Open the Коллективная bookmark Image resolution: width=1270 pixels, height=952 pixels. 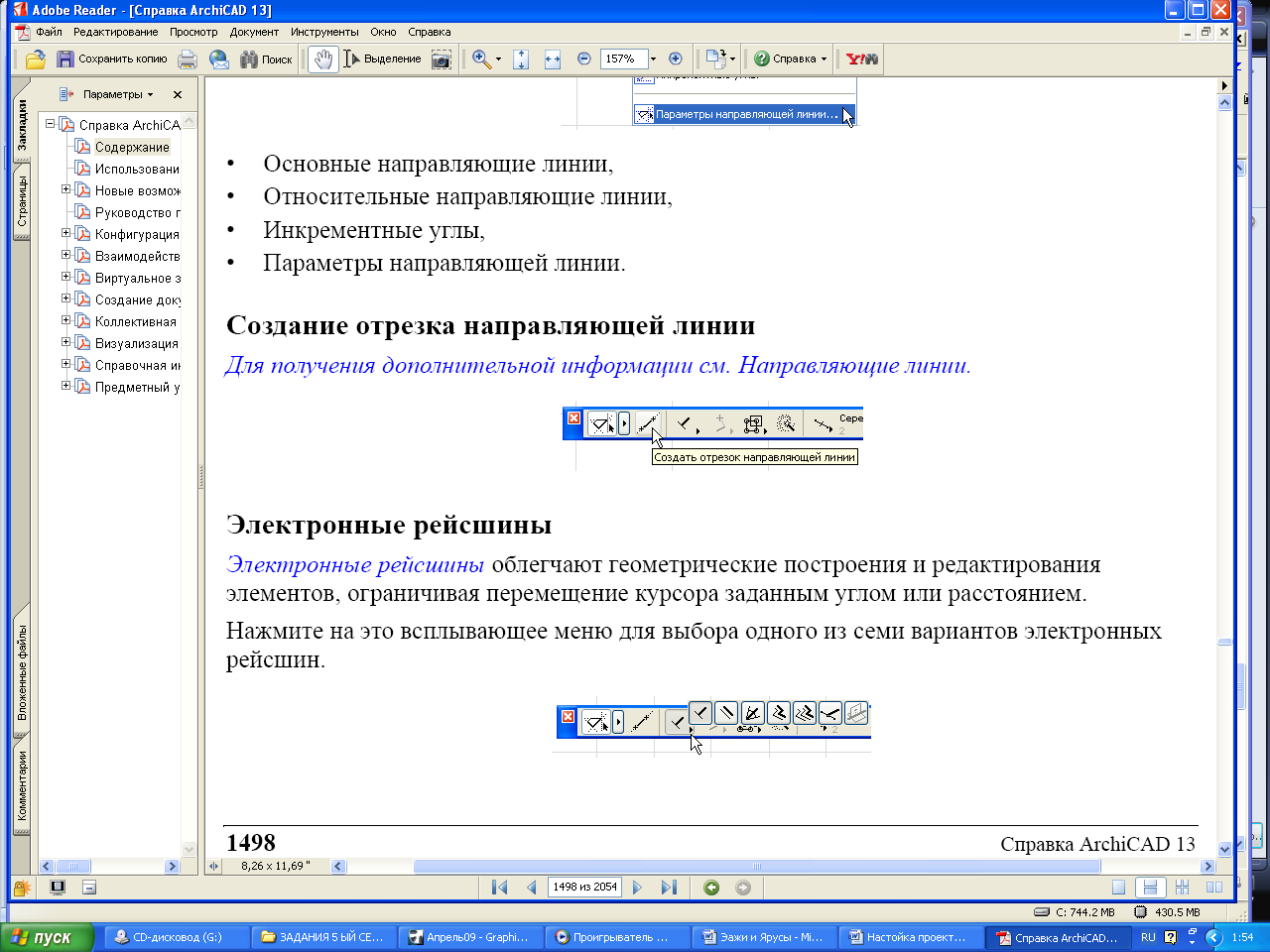coord(135,321)
